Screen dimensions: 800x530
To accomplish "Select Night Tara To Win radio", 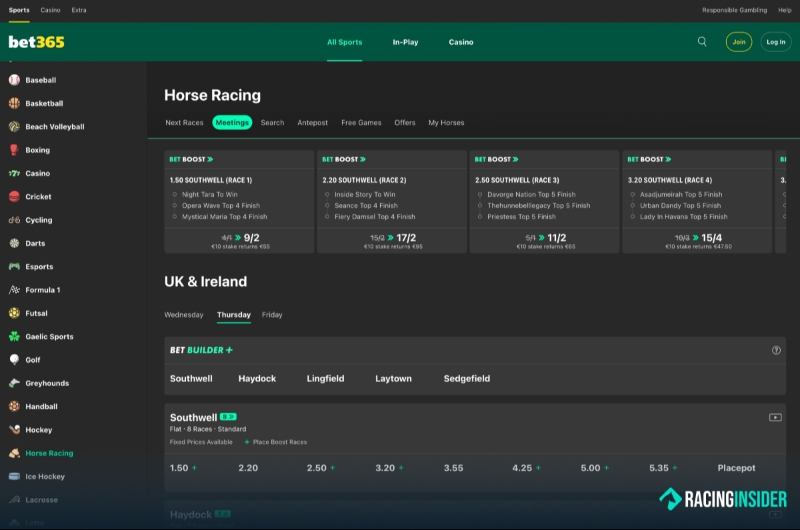I will [x=174, y=194].
